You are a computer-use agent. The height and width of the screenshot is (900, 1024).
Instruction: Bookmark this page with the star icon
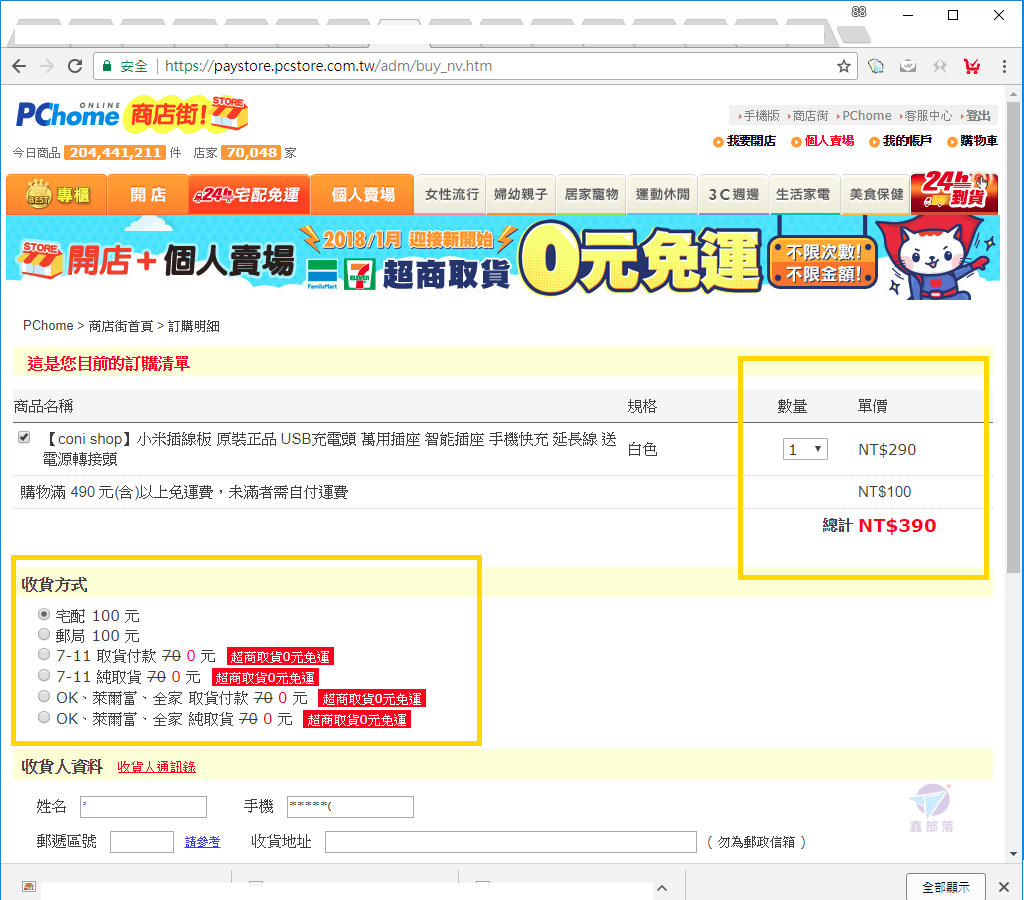pyautogui.click(x=844, y=66)
